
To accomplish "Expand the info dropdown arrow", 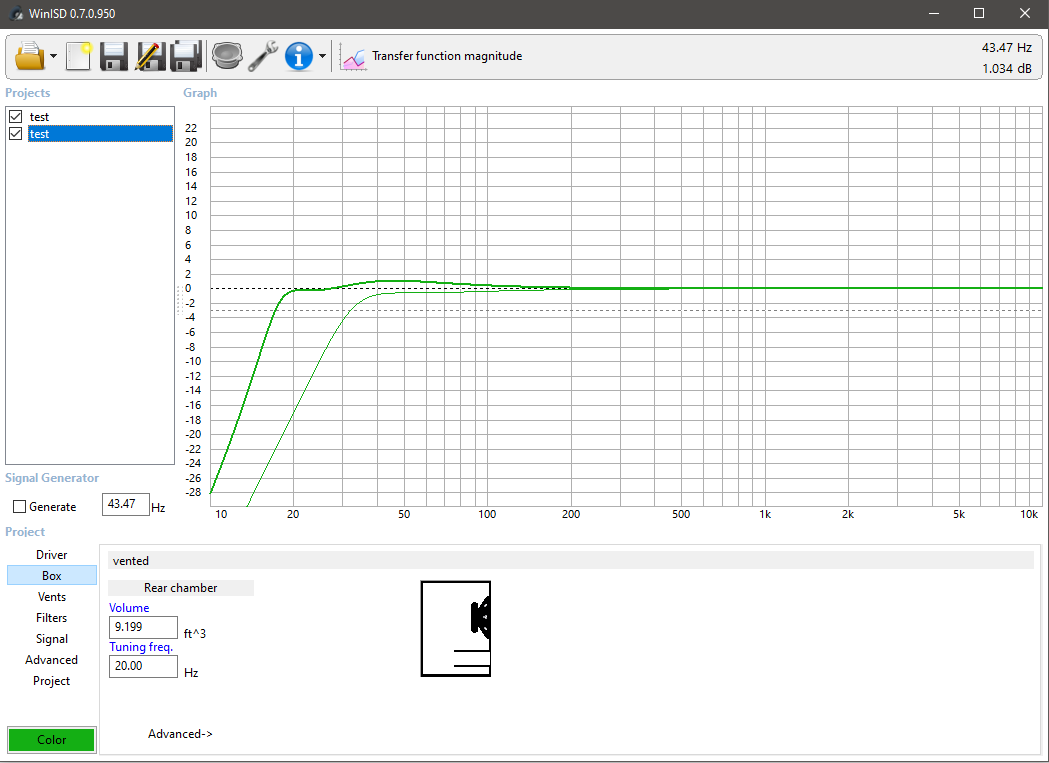I will click(x=322, y=56).
